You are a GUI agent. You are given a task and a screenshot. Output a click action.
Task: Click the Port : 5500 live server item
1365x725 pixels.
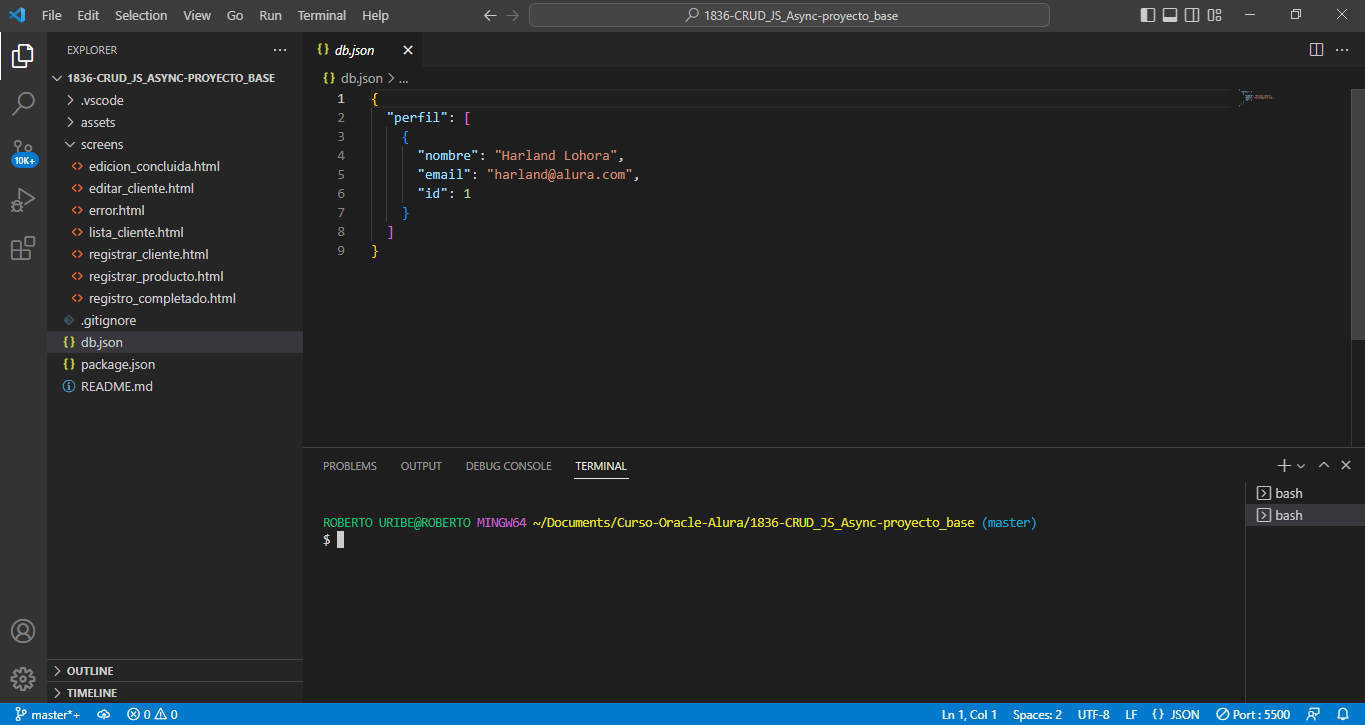point(1253,715)
